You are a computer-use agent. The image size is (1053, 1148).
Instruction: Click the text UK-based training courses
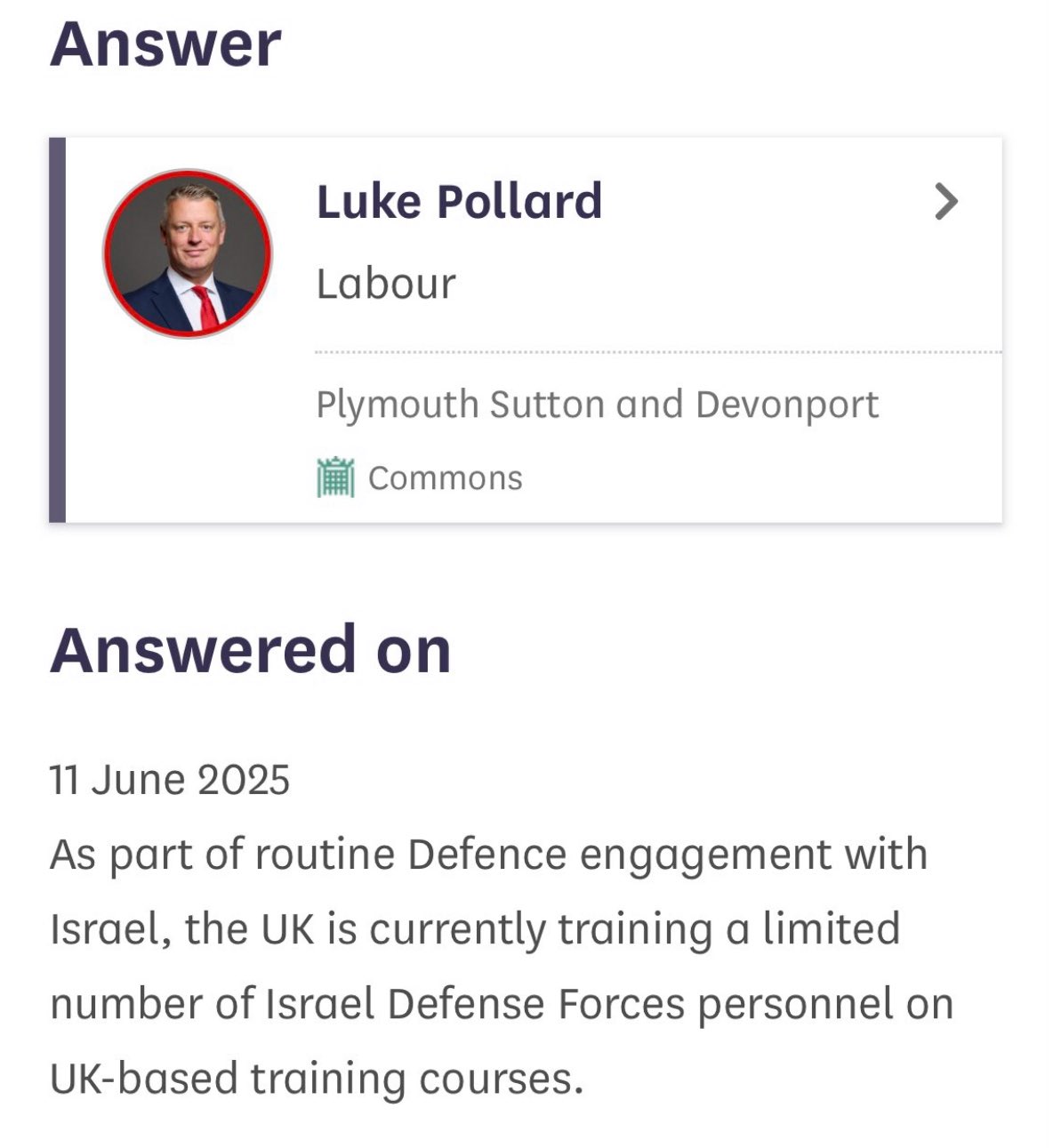317,1080
